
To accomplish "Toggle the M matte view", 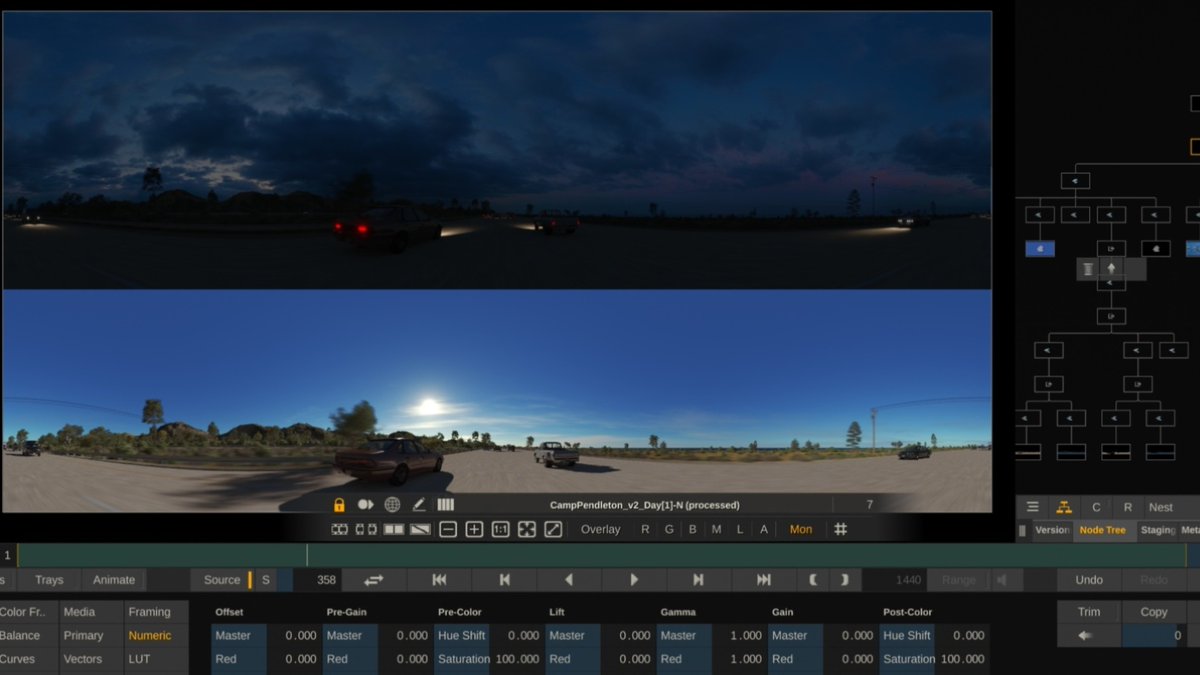I will click(x=716, y=529).
